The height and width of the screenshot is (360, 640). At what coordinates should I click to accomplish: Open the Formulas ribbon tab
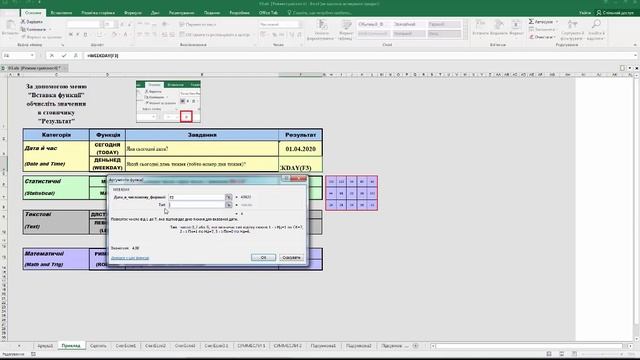[133, 13]
